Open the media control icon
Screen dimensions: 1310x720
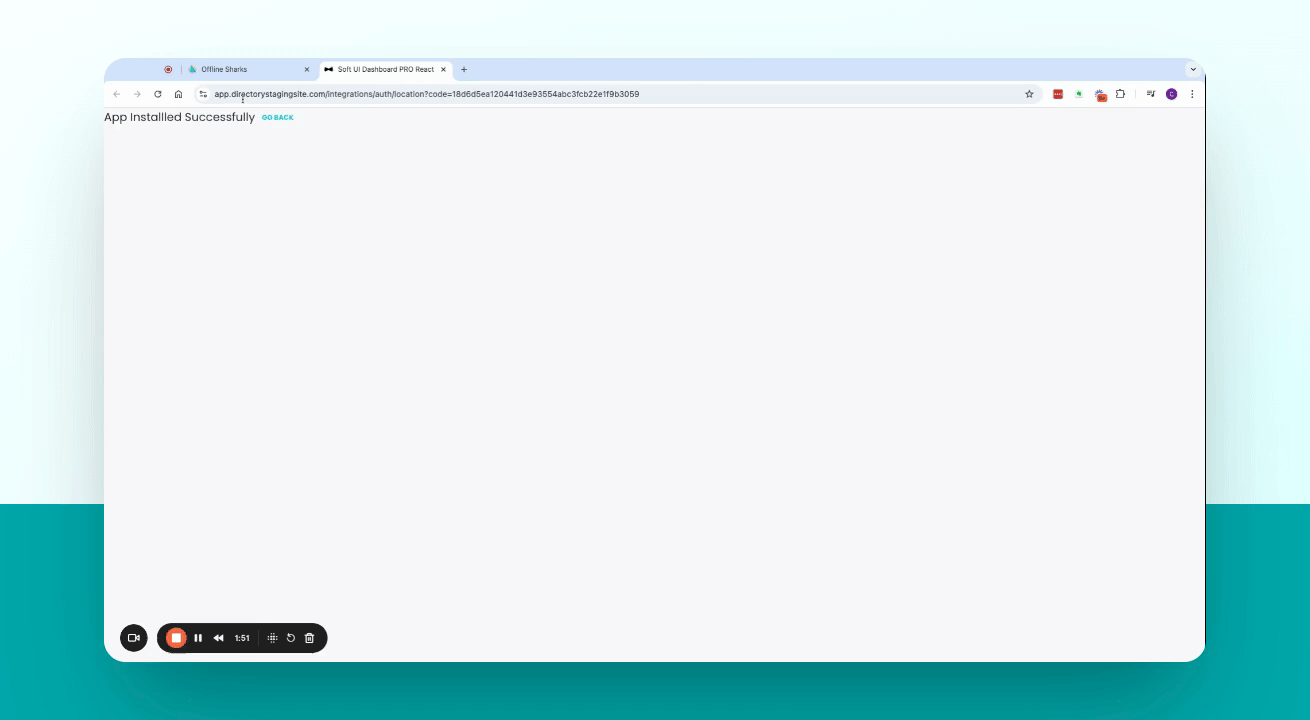coord(1151,94)
